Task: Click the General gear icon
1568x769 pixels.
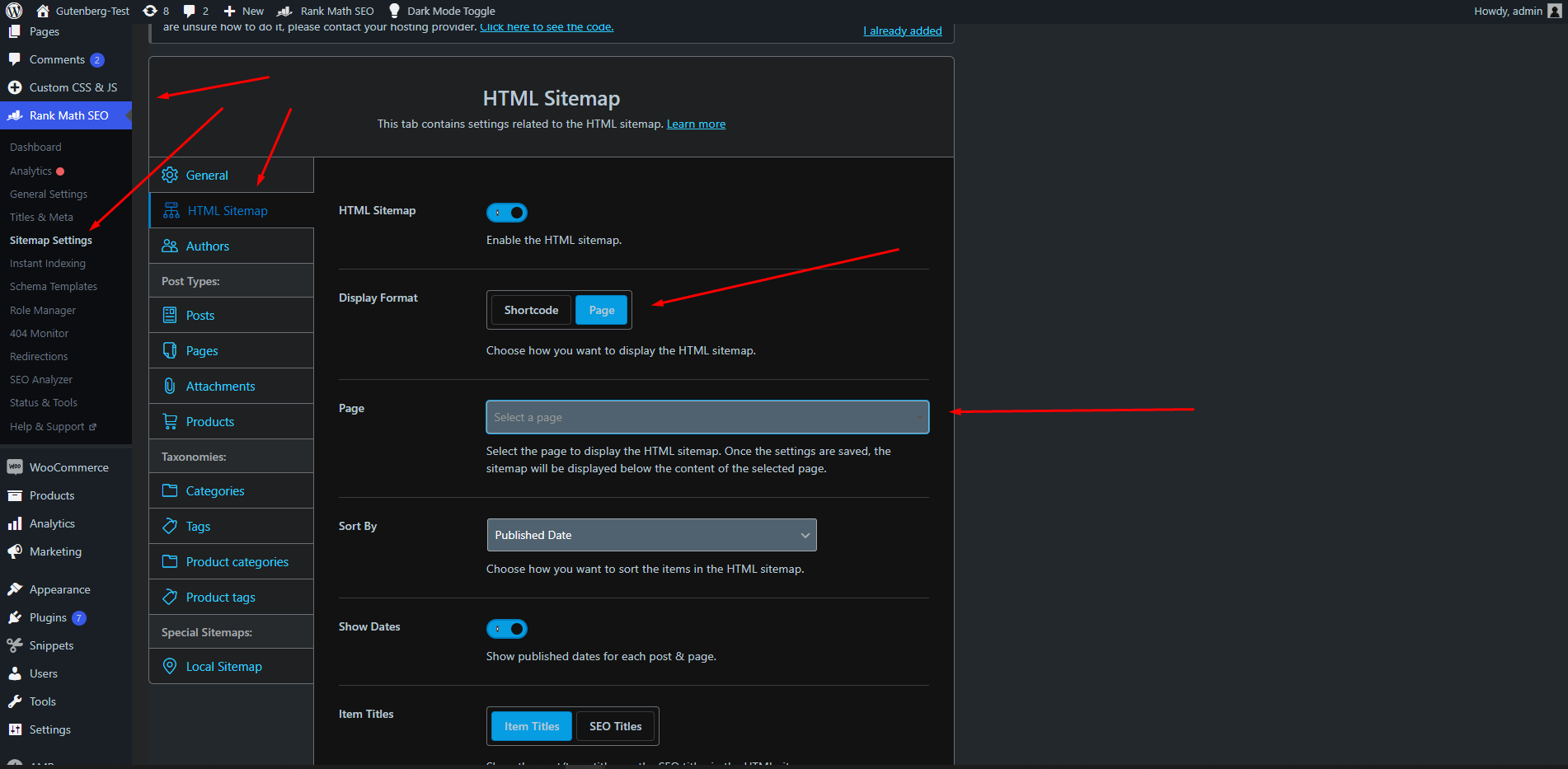Action: pyautogui.click(x=170, y=175)
